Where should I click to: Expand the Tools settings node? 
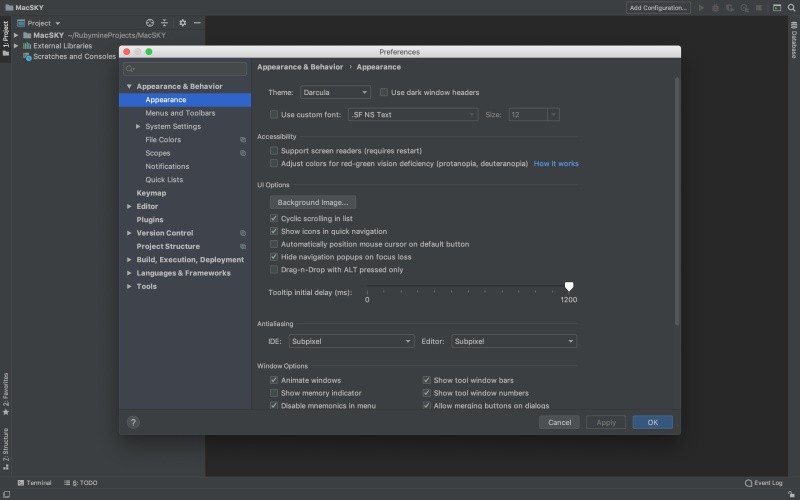[x=129, y=286]
